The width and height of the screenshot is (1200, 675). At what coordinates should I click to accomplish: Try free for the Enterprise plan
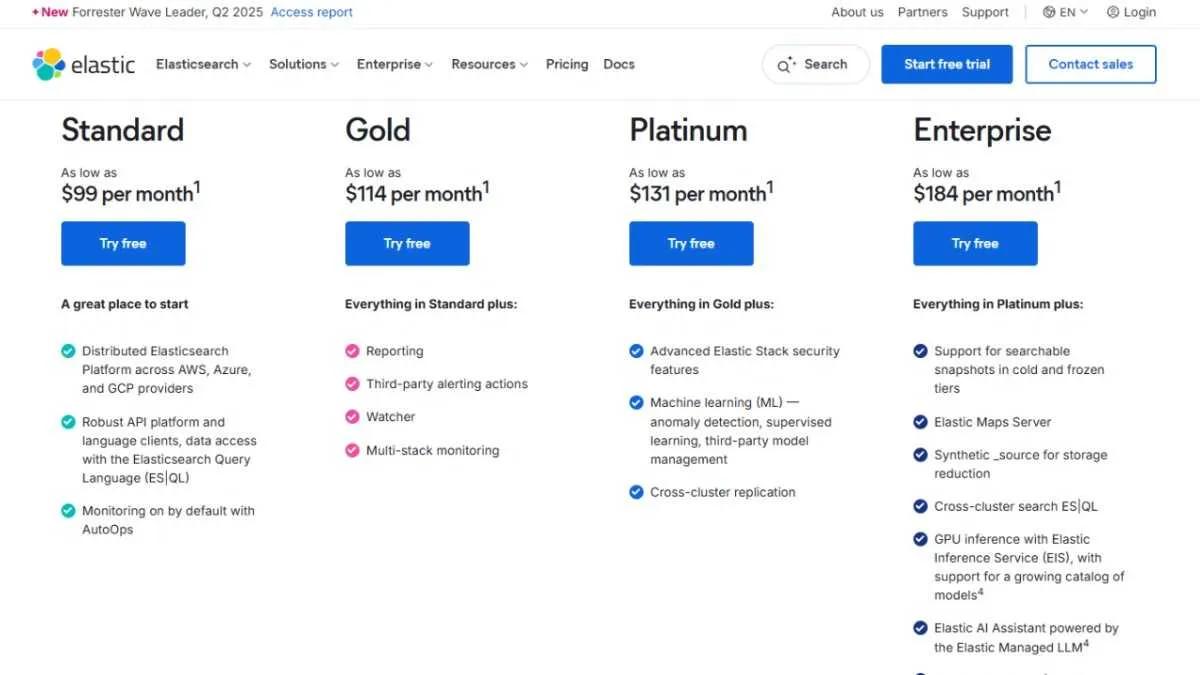click(975, 243)
